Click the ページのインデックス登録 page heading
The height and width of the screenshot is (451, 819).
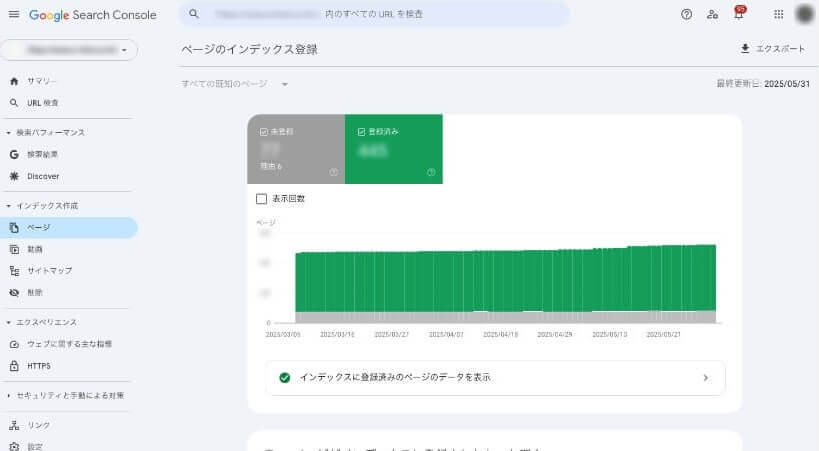[249, 49]
